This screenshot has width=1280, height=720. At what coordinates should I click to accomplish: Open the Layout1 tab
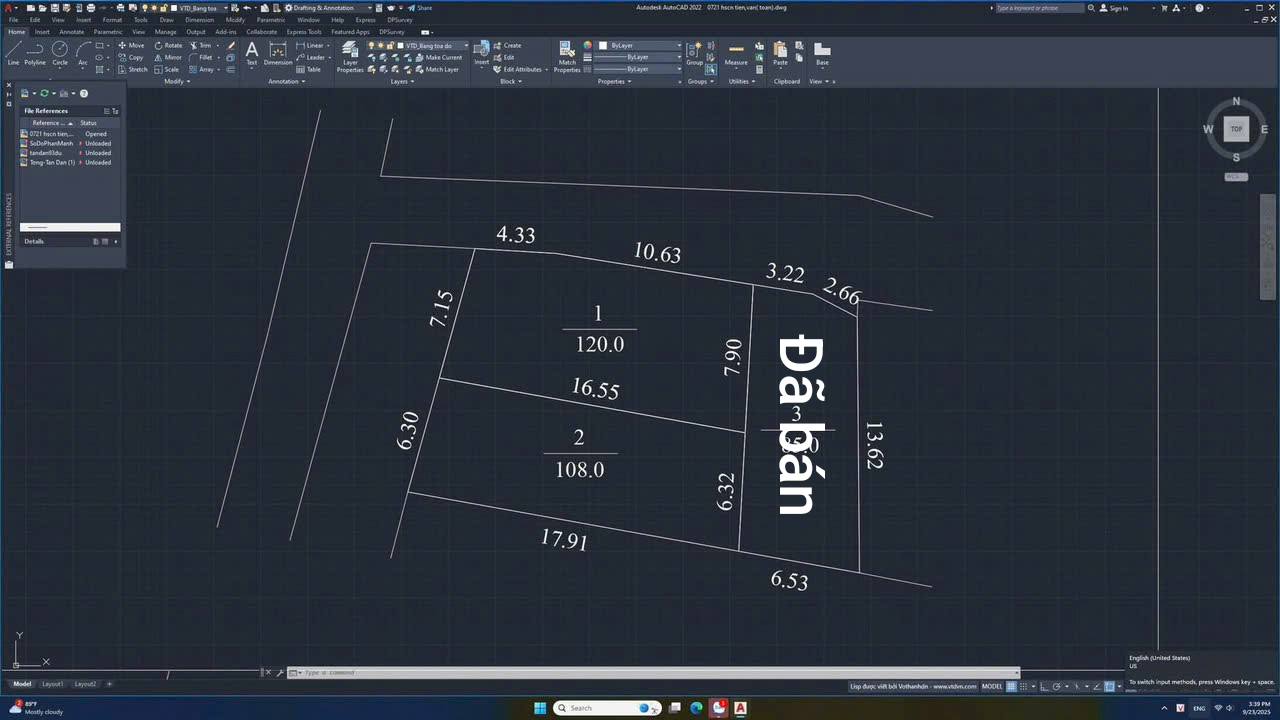(53, 684)
